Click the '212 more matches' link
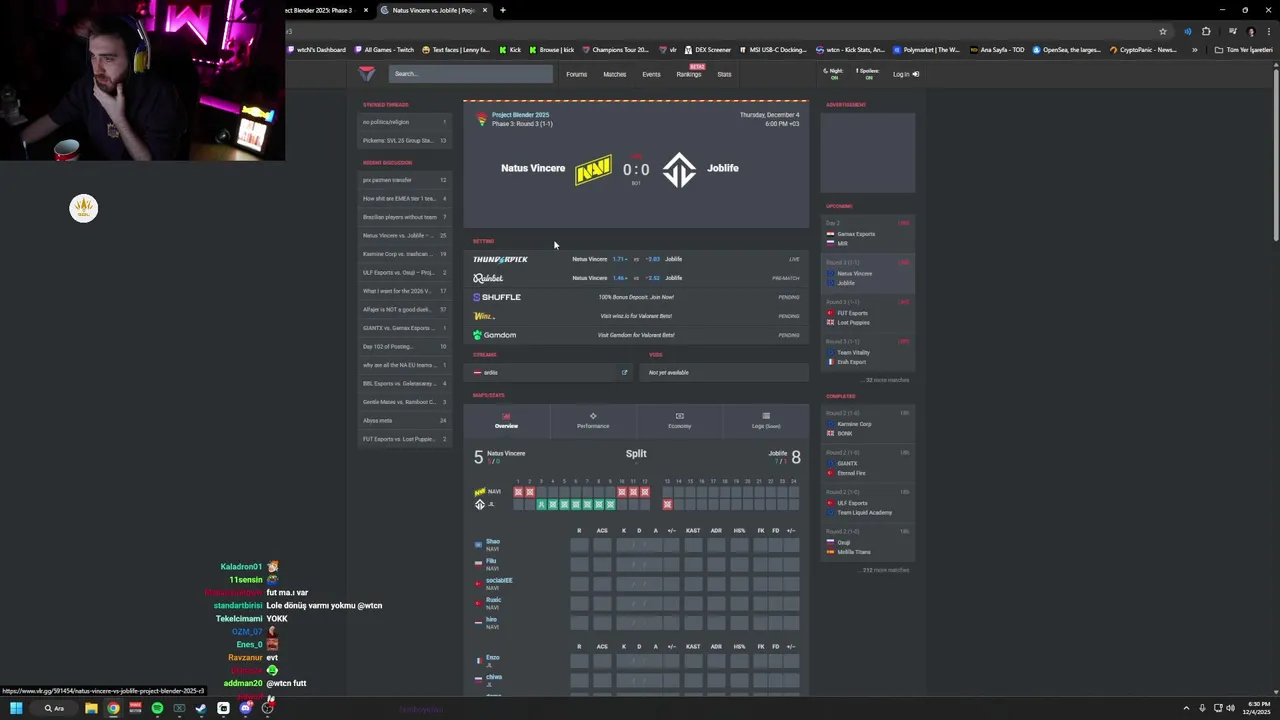The width and height of the screenshot is (1280, 720). coord(886,570)
